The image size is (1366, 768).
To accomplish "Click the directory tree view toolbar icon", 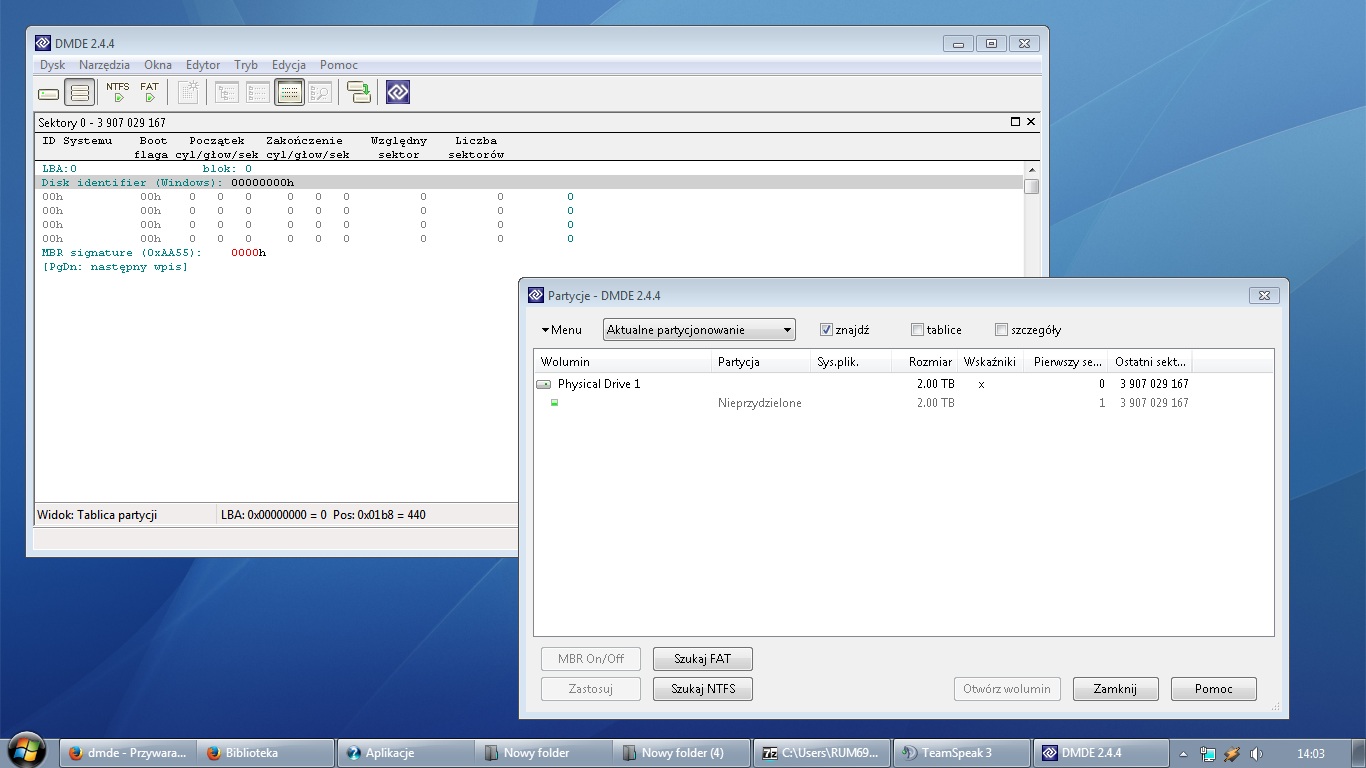I will click(x=227, y=93).
